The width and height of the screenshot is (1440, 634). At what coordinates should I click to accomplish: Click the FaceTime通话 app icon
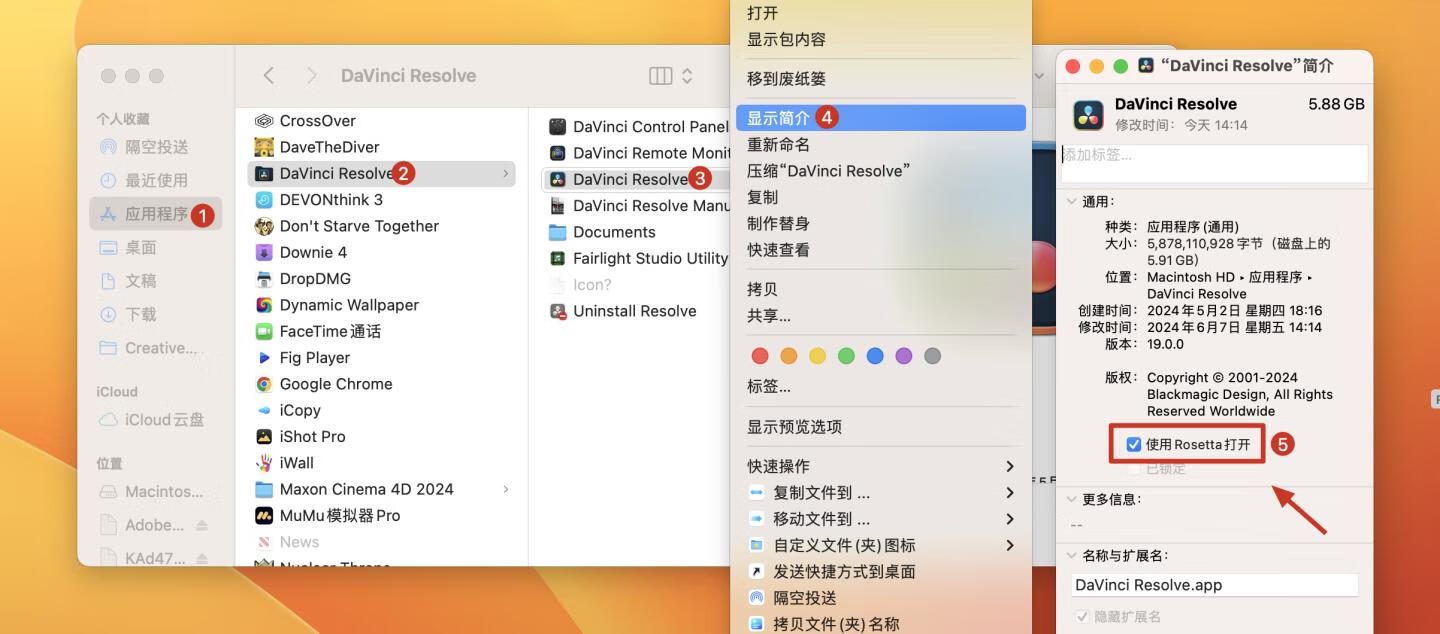pos(264,331)
